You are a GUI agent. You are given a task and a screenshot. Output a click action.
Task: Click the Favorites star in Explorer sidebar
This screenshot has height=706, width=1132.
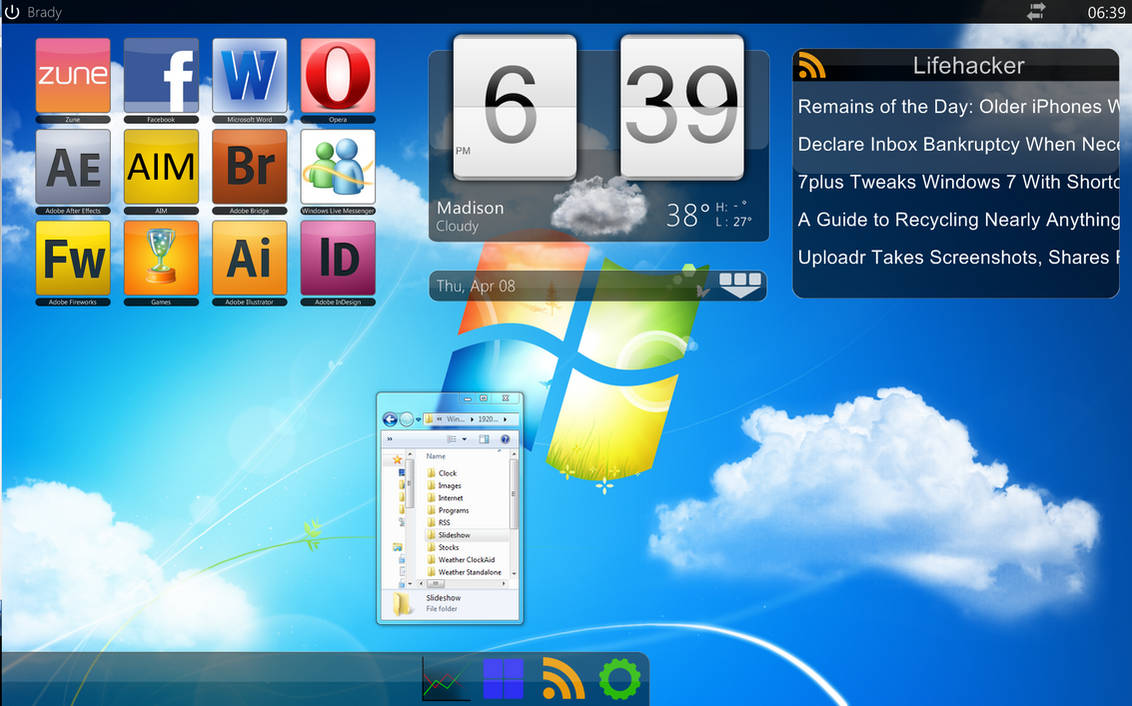point(397,460)
